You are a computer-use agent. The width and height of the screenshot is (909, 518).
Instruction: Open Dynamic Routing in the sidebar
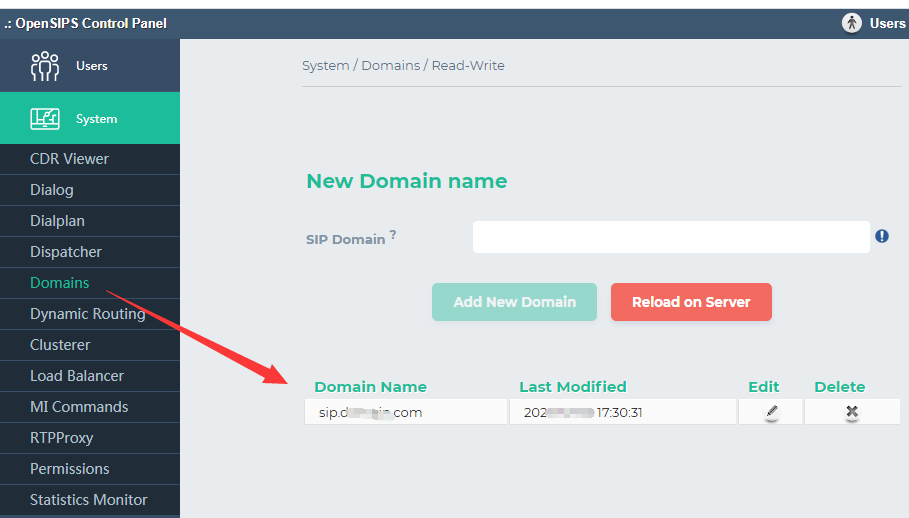(90, 314)
